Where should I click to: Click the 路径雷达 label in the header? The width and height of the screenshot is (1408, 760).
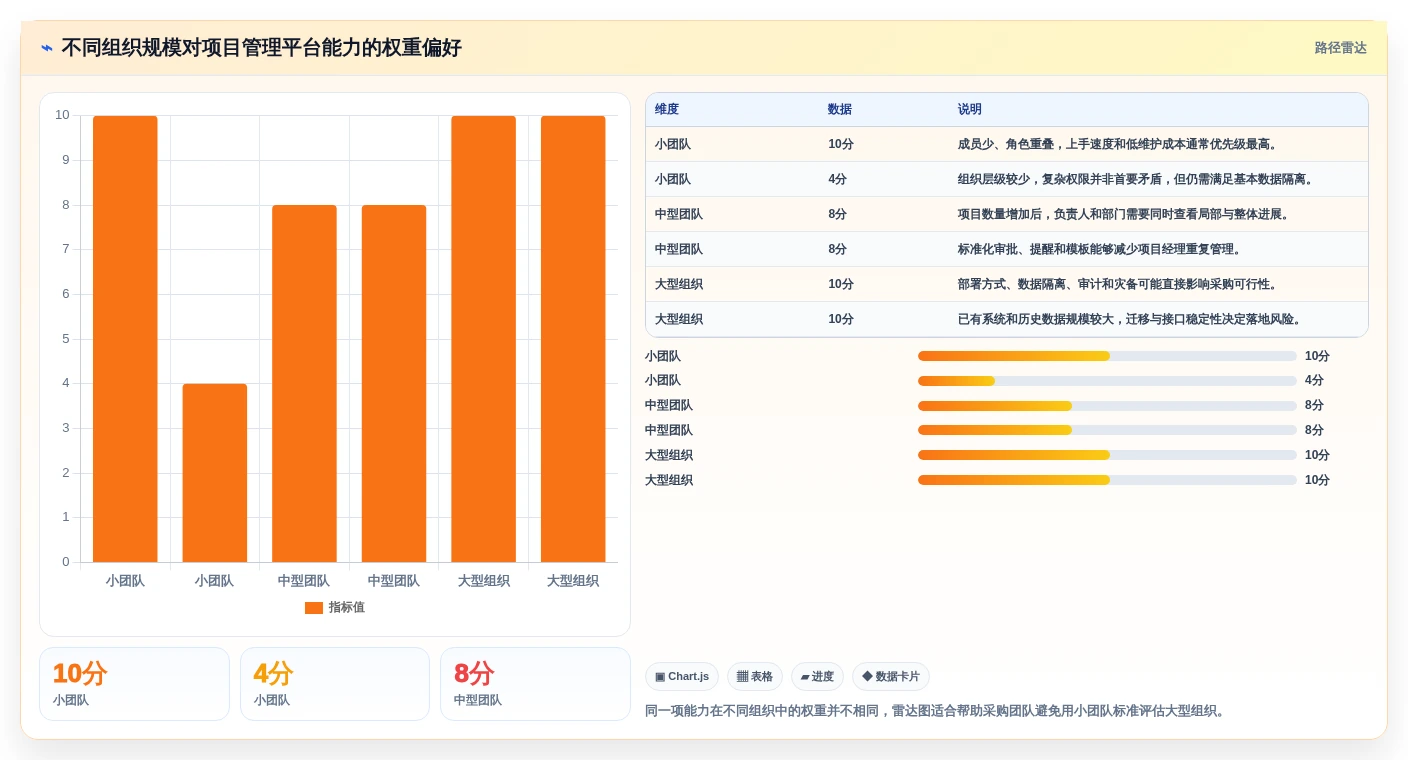tap(1340, 48)
